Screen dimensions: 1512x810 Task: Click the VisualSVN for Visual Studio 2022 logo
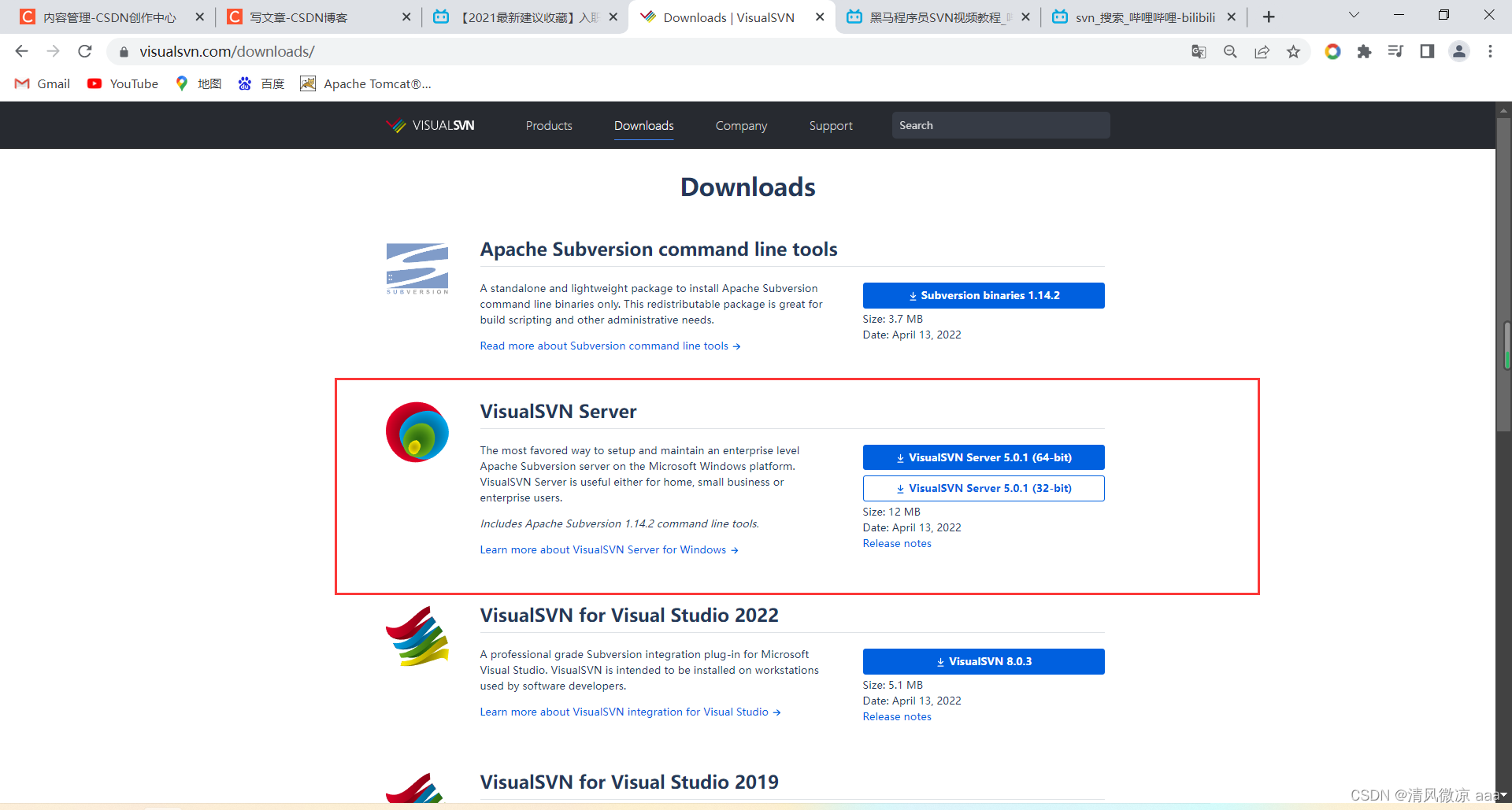coord(417,636)
